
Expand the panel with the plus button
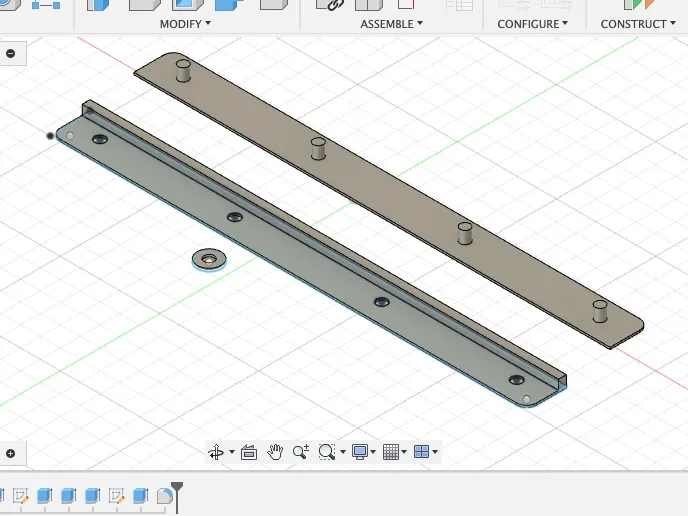pos(11,453)
